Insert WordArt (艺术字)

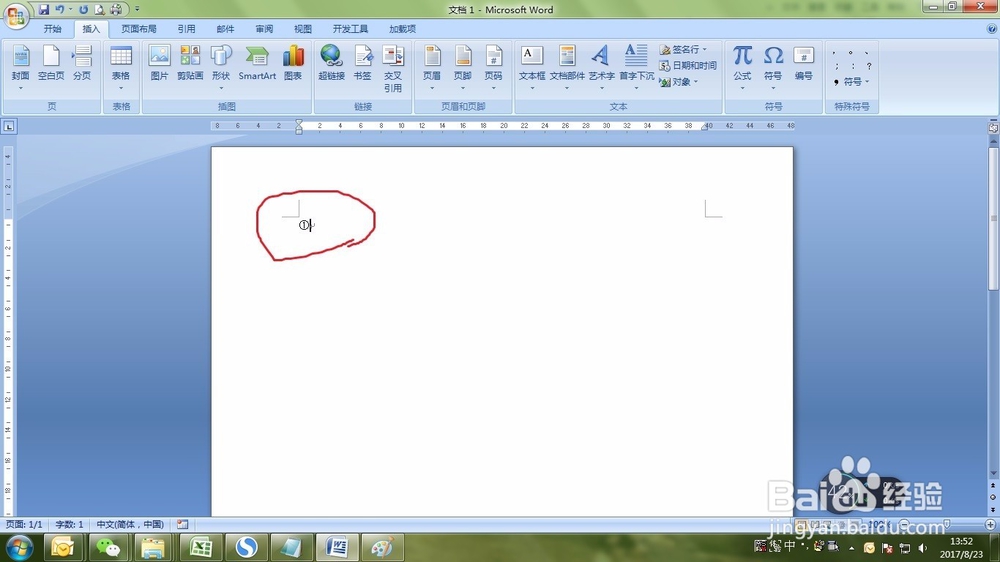(x=601, y=68)
